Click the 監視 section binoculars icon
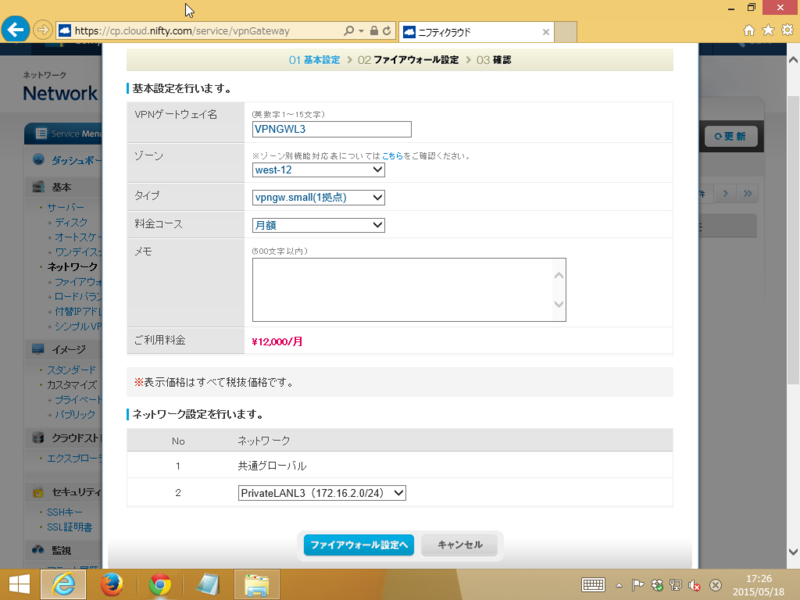800x600 pixels. (38, 550)
